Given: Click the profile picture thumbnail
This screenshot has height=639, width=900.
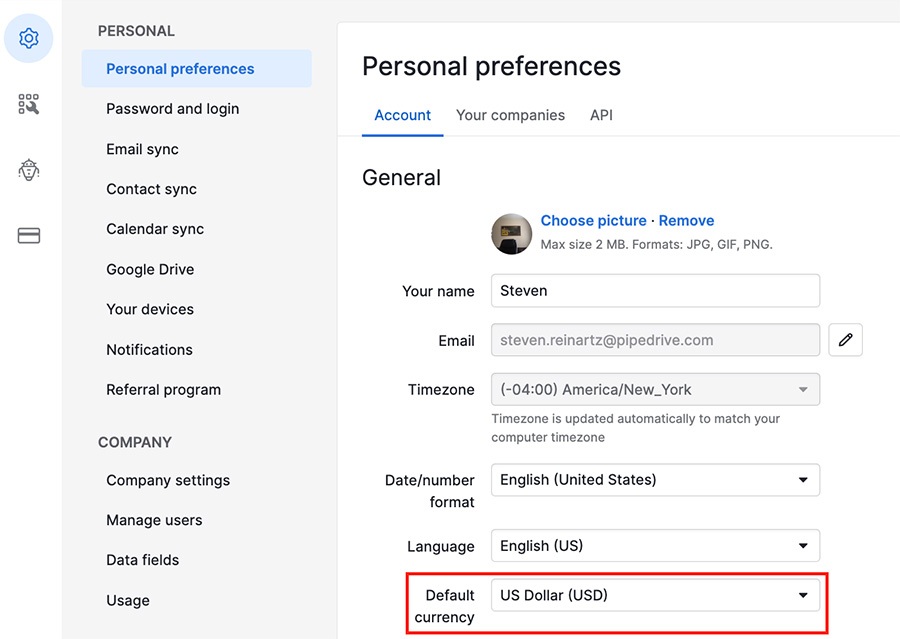Looking at the screenshot, I should (511, 234).
